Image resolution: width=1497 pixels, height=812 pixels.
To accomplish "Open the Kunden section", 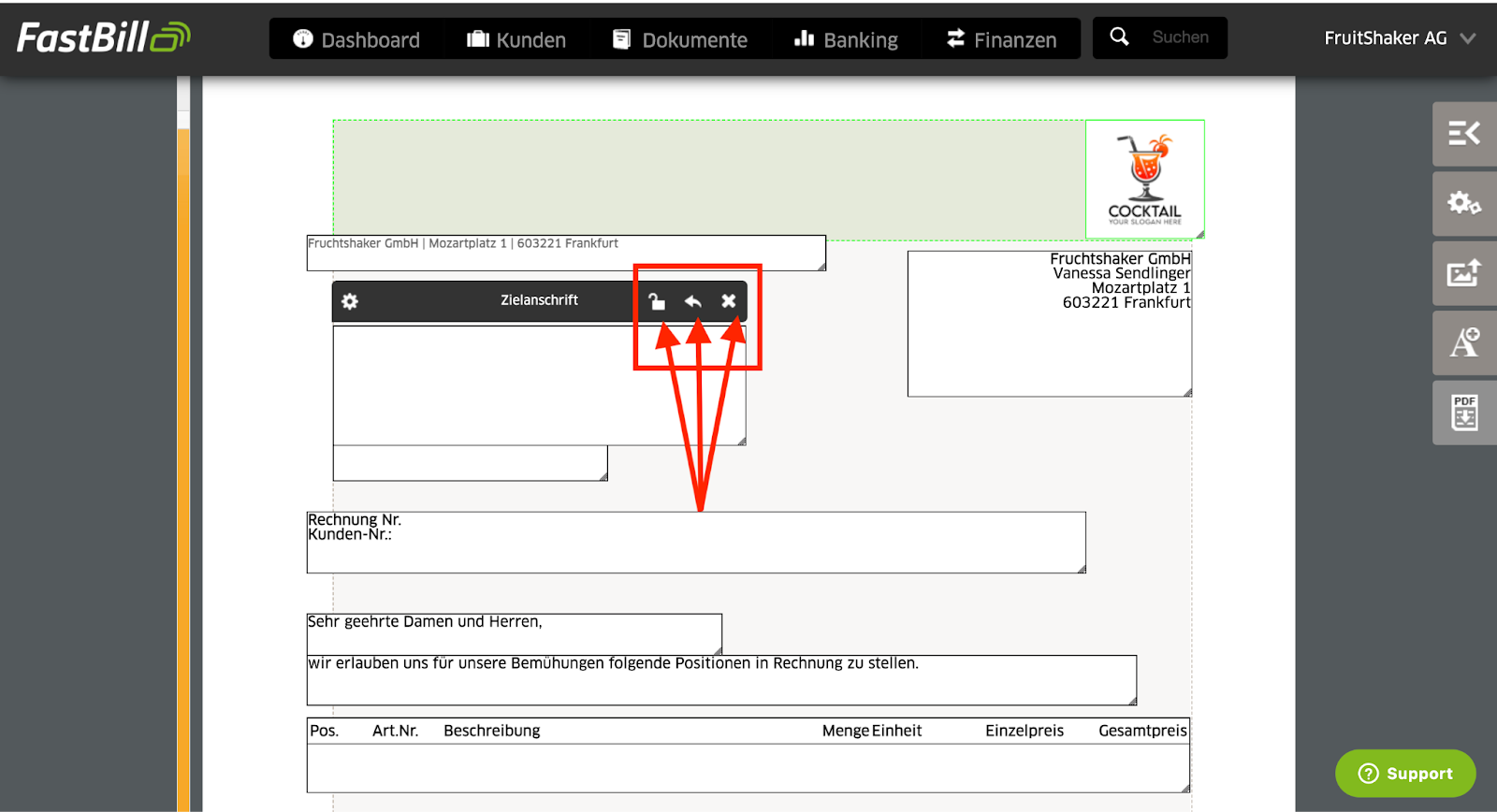I will [516, 39].
